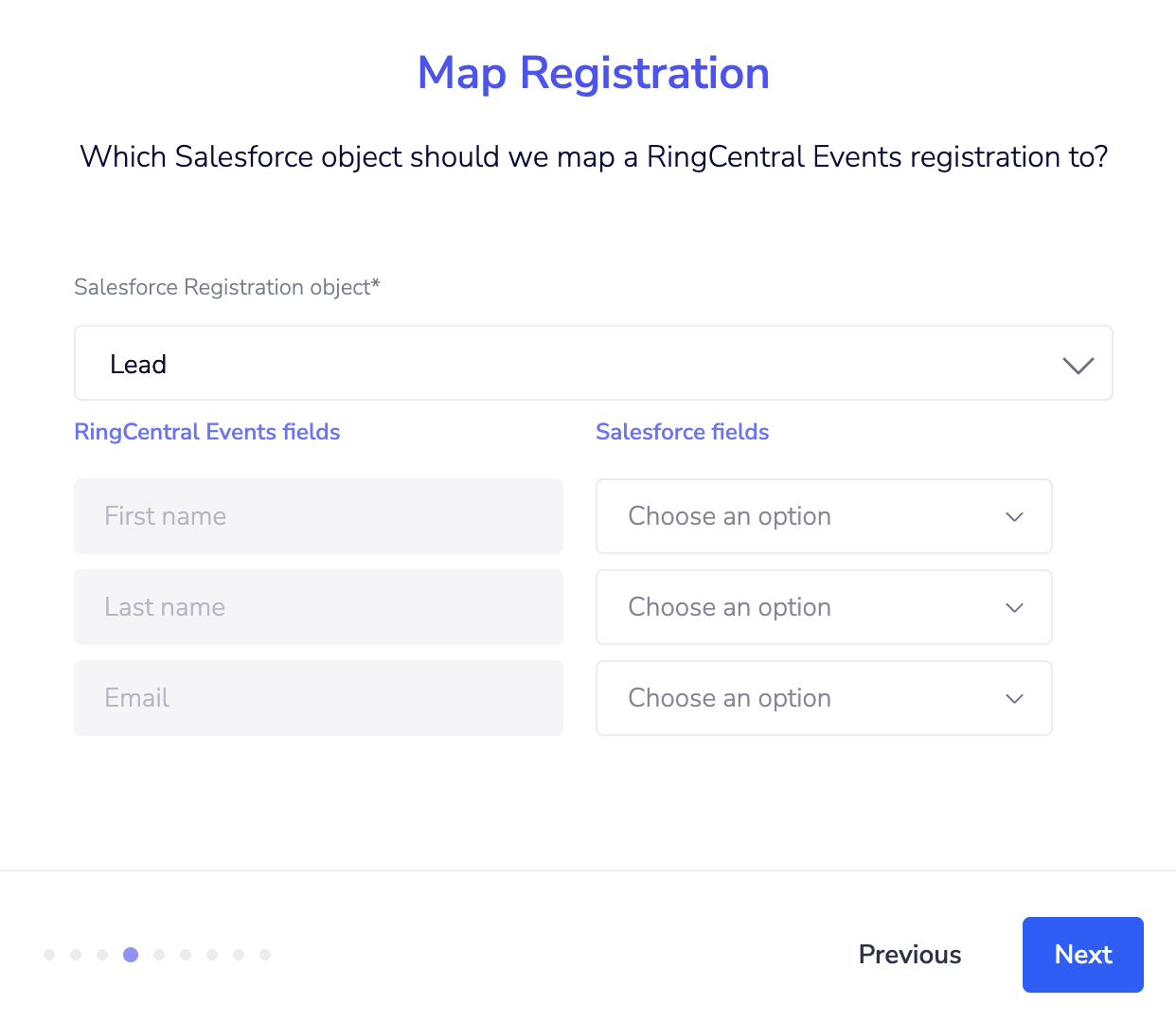Click the Salesforce fields column heading
Image resolution: width=1176 pixels, height=1023 pixels.
[x=682, y=432]
